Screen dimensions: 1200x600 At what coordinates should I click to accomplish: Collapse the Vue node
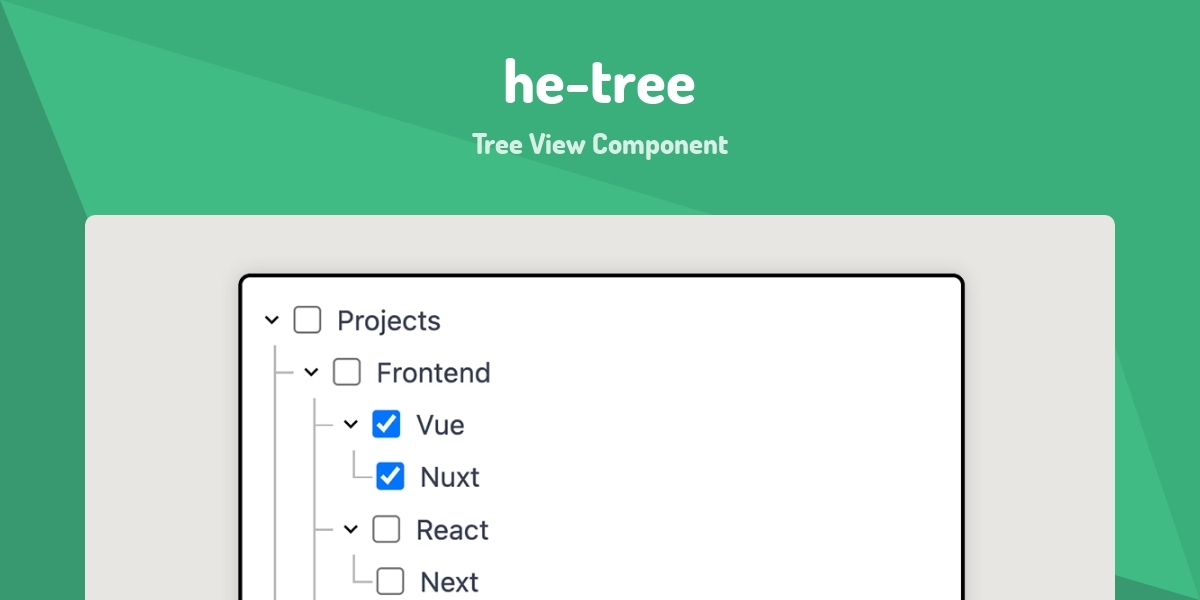[x=352, y=424]
